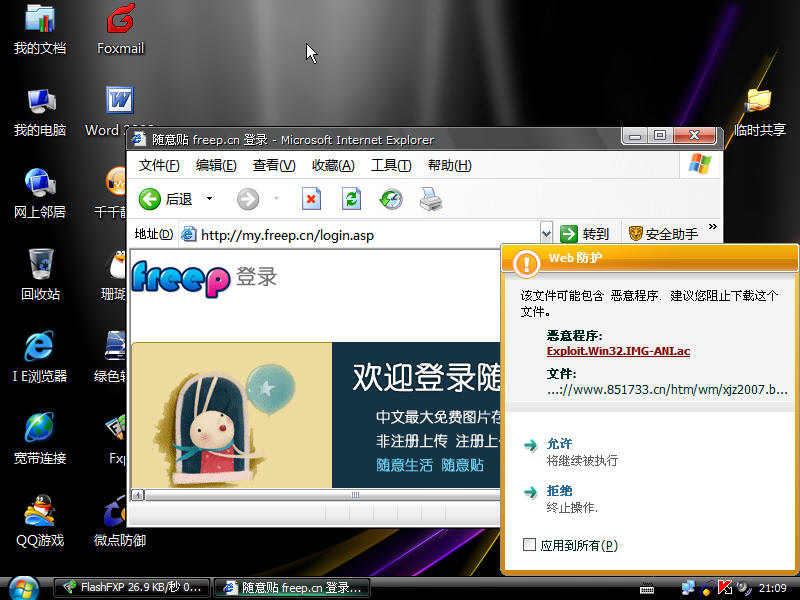Open the Exploit.Win32.IMG-ANI.ac threat link

tap(618, 351)
